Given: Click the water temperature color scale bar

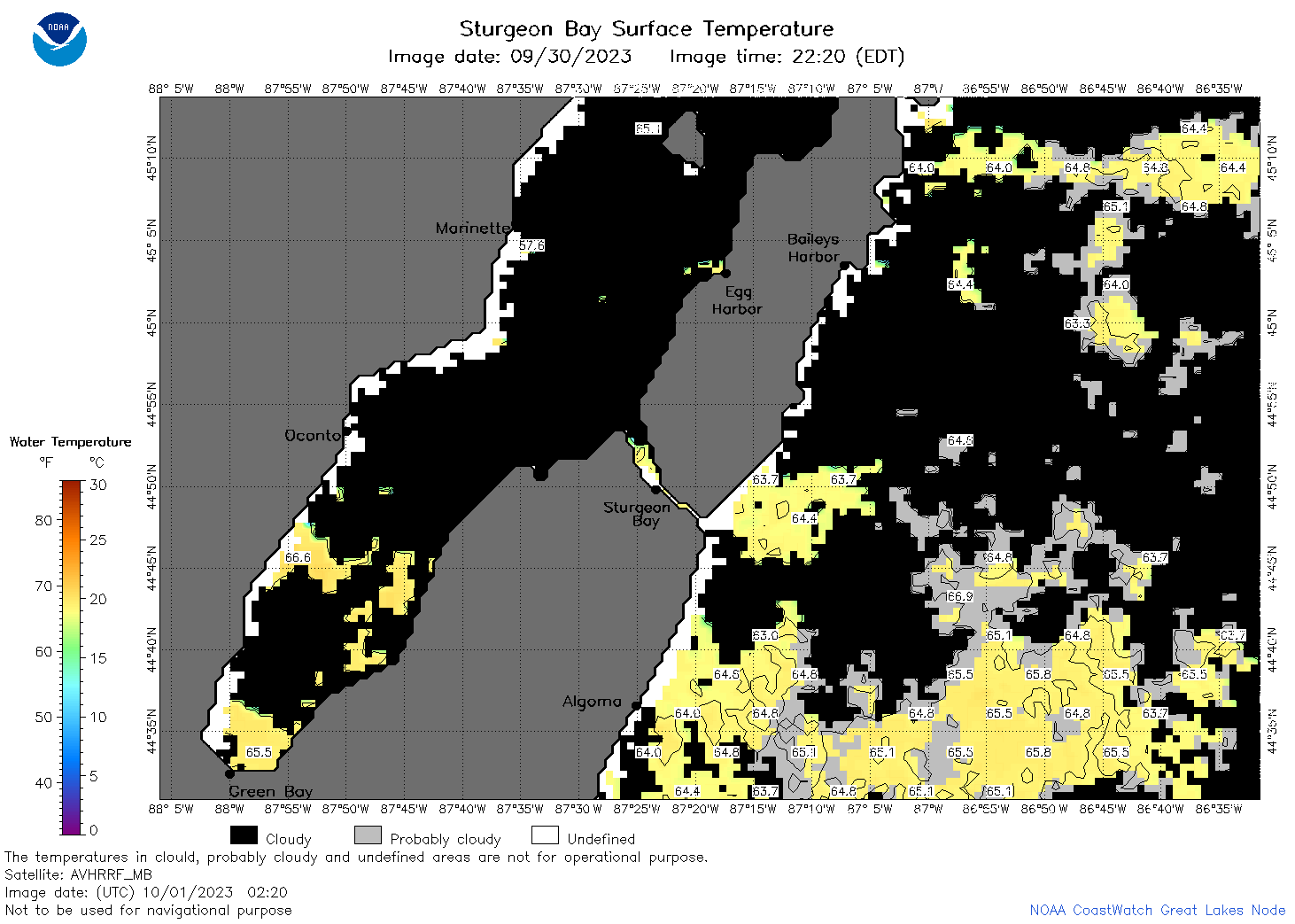Looking at the screenshot, I should coord(71,657).
